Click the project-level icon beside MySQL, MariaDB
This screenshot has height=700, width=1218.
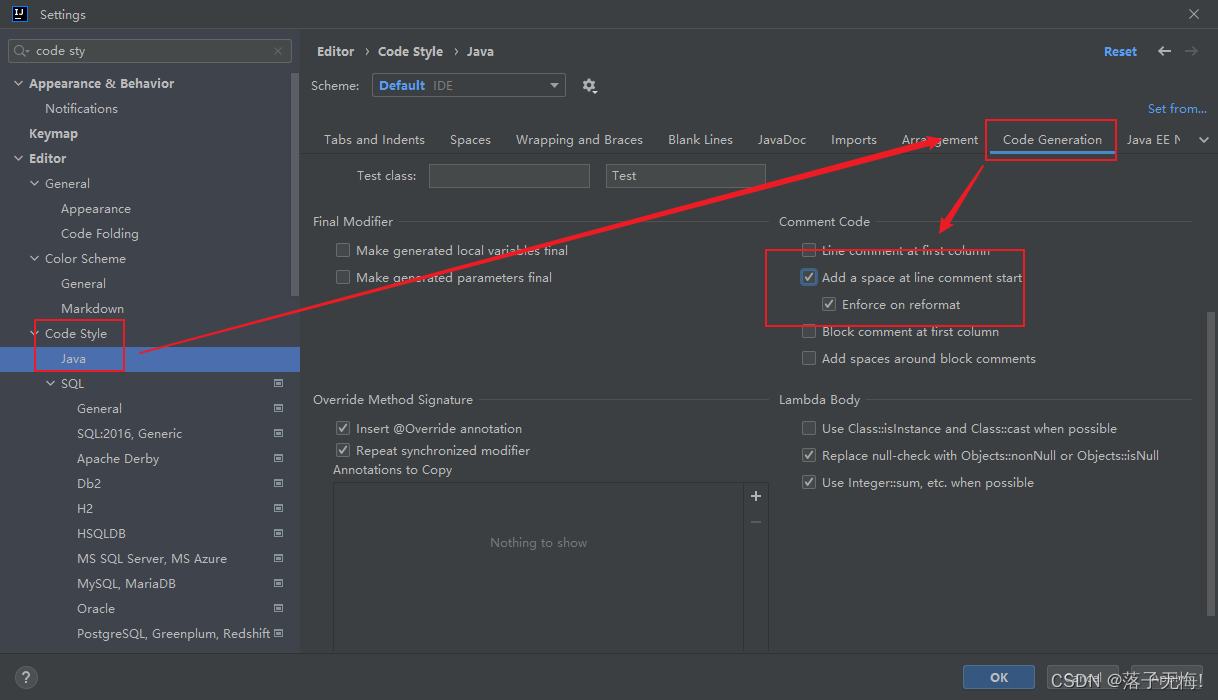[x=279, y=583]
